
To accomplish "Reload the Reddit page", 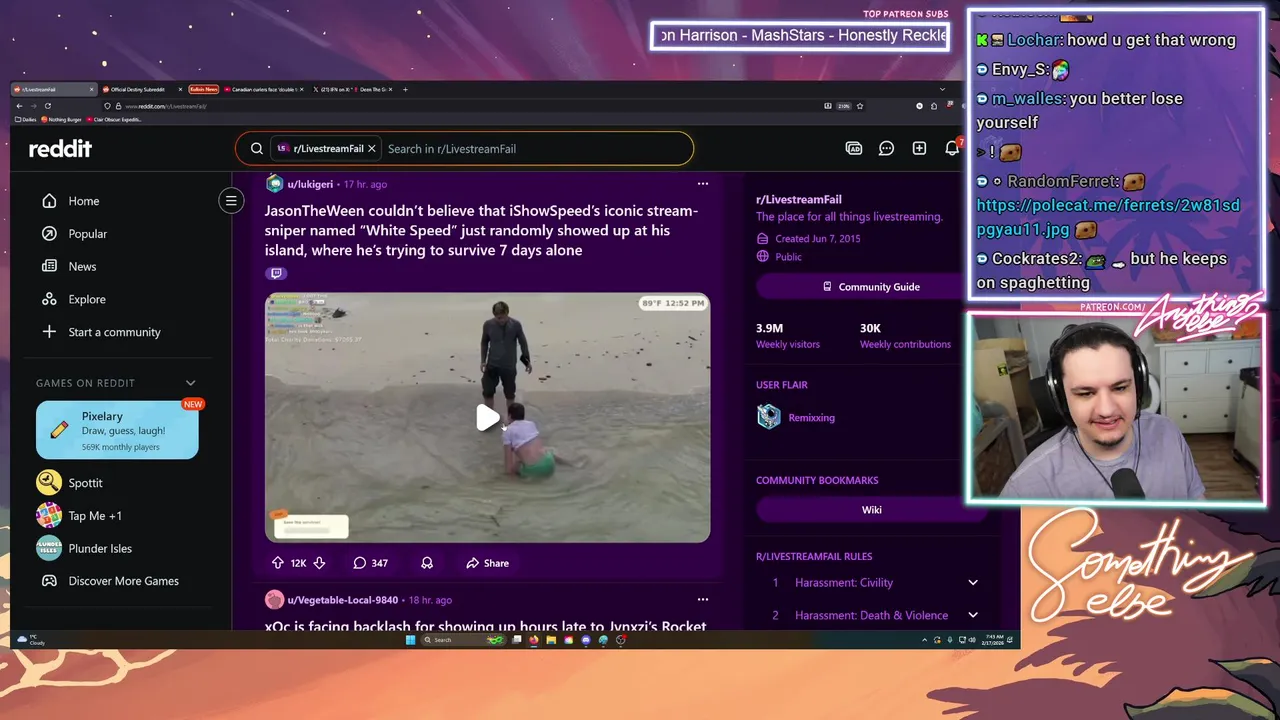I will point(47,106).
